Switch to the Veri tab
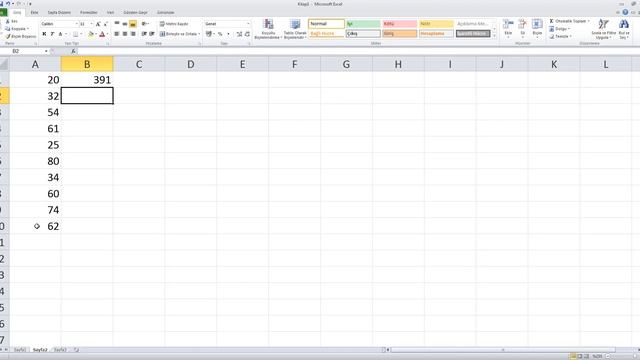The height and width of the screenshot is (360, 640). click(111, 13)
